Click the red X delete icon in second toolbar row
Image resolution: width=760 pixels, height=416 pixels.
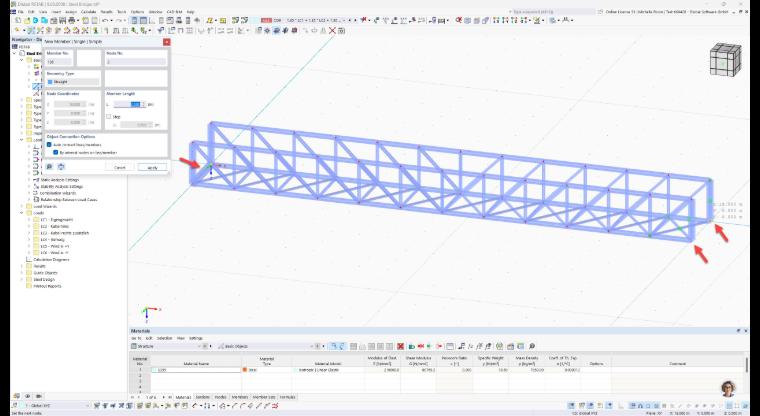click(x=332, y=31)
